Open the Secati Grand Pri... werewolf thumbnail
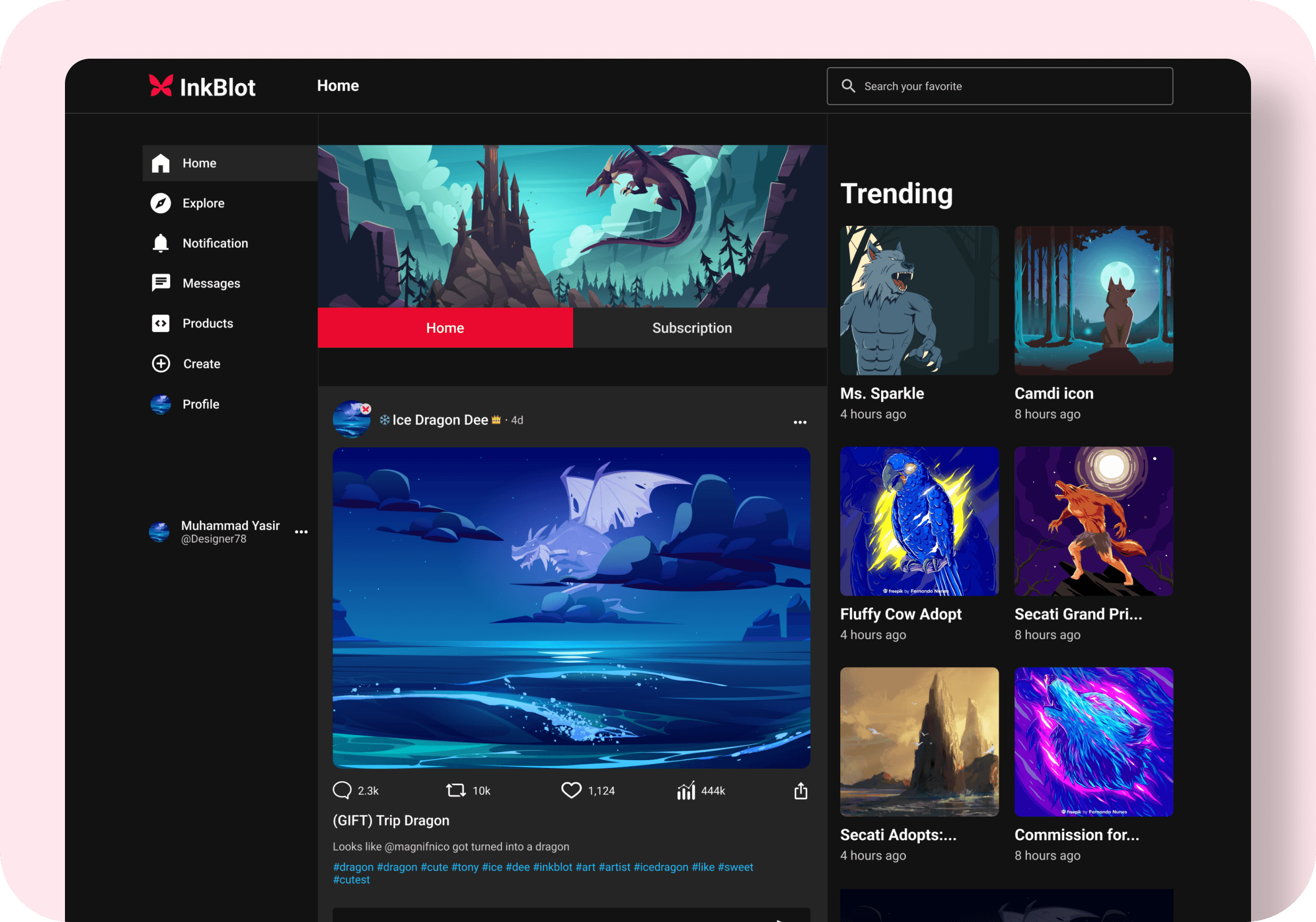The height and width of the screenshot is (922, 1316). click(x=1093, y=521)
